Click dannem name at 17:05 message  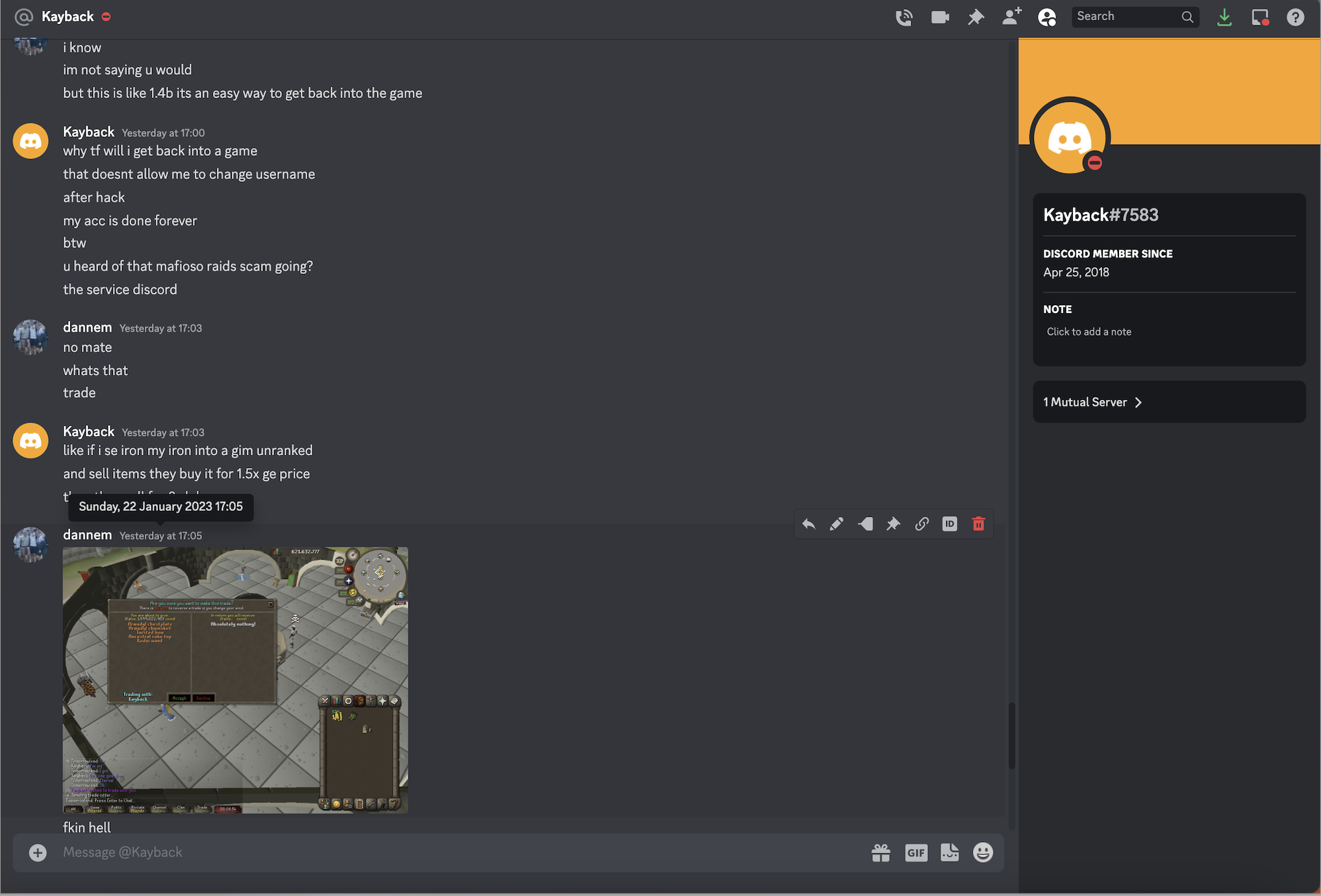coord(87,535)
